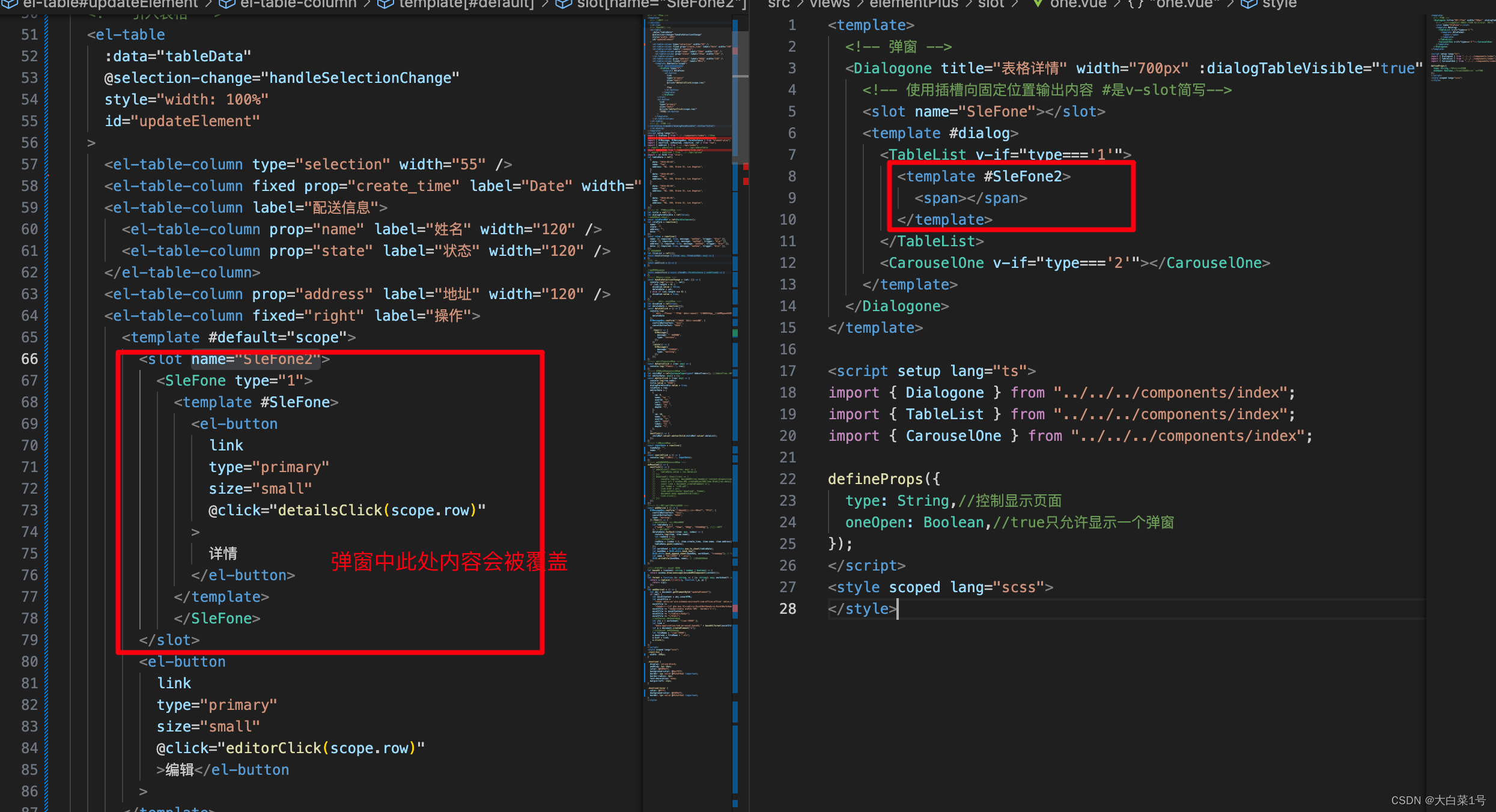The height and width of the screenshot is (812, 1496).
Task: Click the style="width: 100%" attribute
Action: click(186, 100)
